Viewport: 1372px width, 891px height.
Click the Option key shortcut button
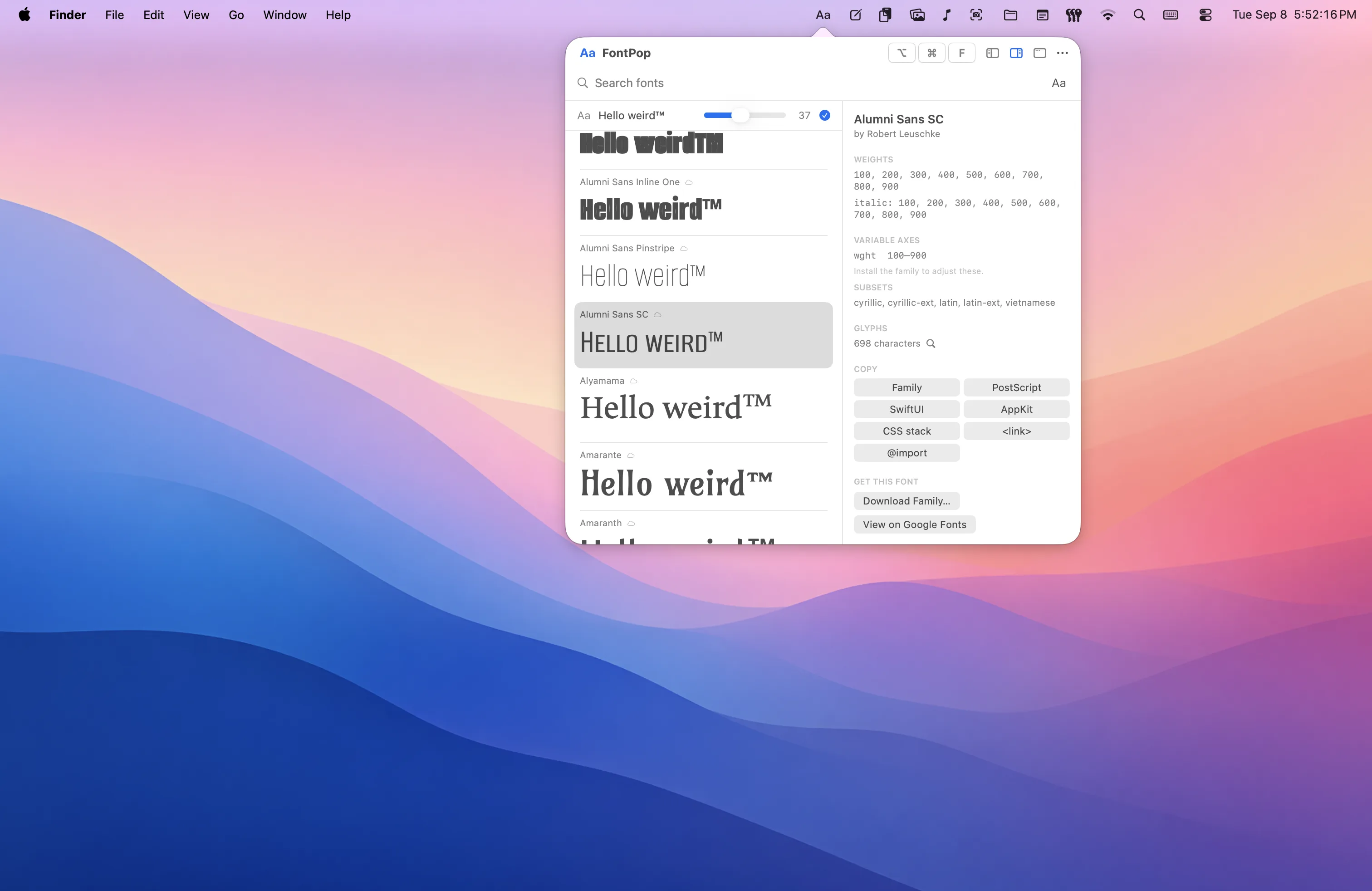coord(902,53)
